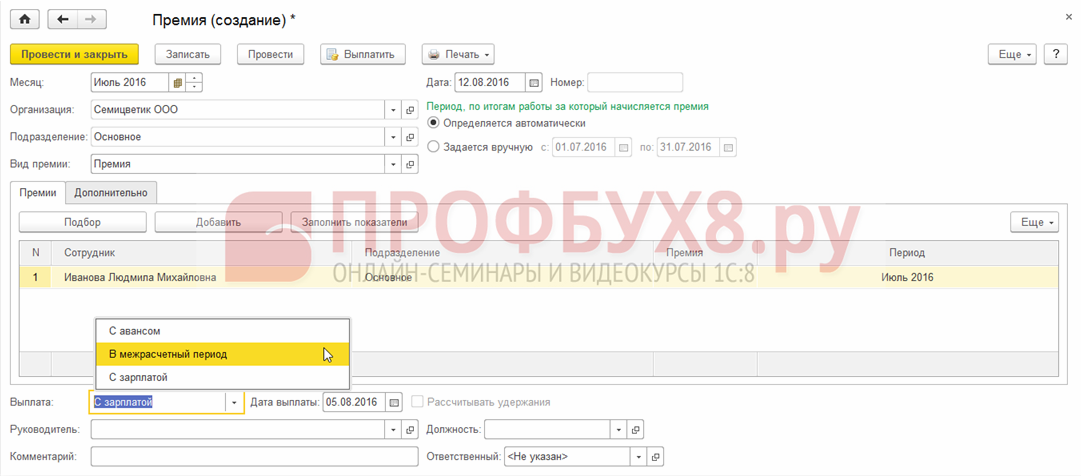Open Ответственный record with the open icon
Screen dimensions: 1081x476
click(656, 457)
